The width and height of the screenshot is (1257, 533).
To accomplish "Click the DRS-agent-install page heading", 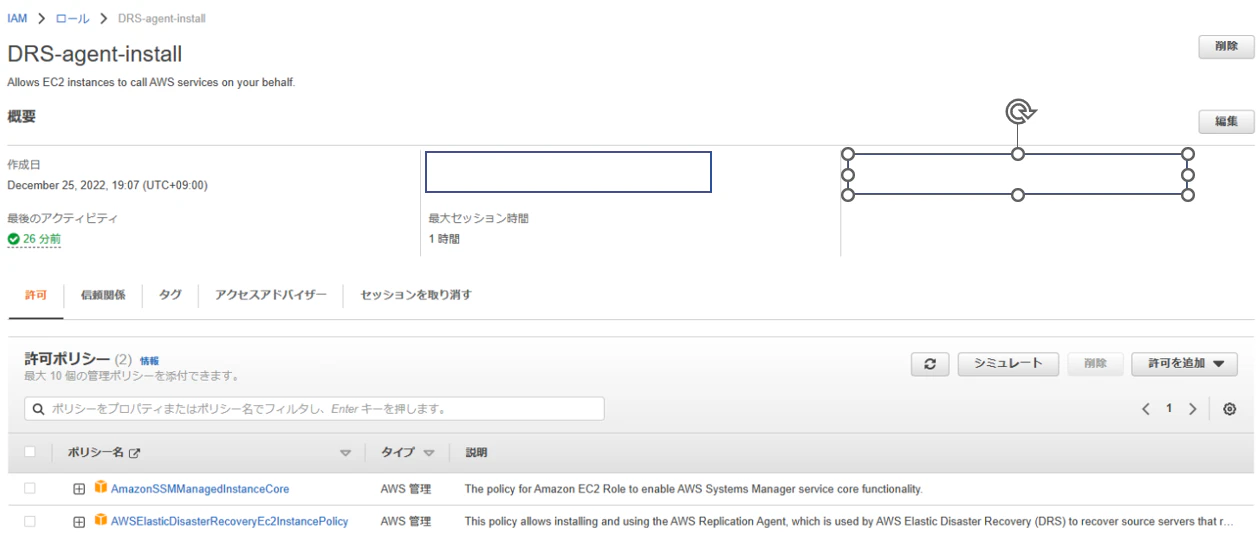I will pos(94,54).
